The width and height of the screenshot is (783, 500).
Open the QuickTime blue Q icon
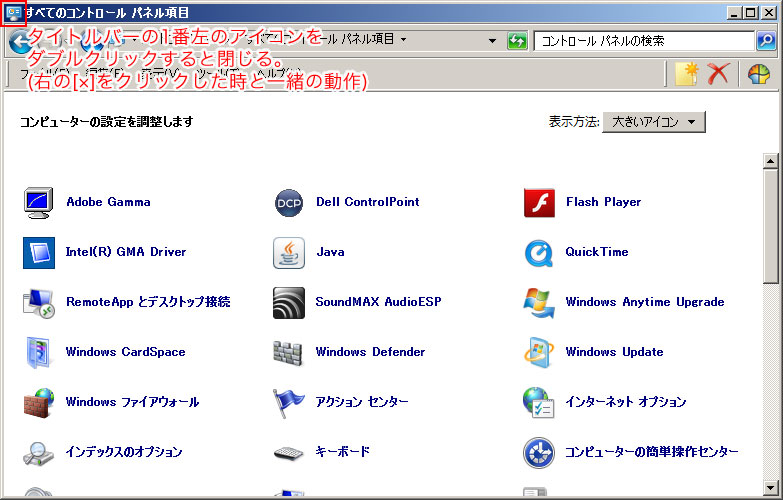point(539,253)
